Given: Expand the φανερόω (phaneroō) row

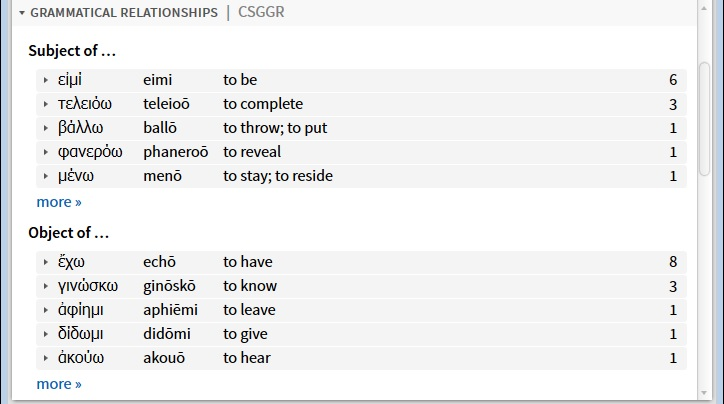Looking at the screenshot, I should tap(46, 152).
